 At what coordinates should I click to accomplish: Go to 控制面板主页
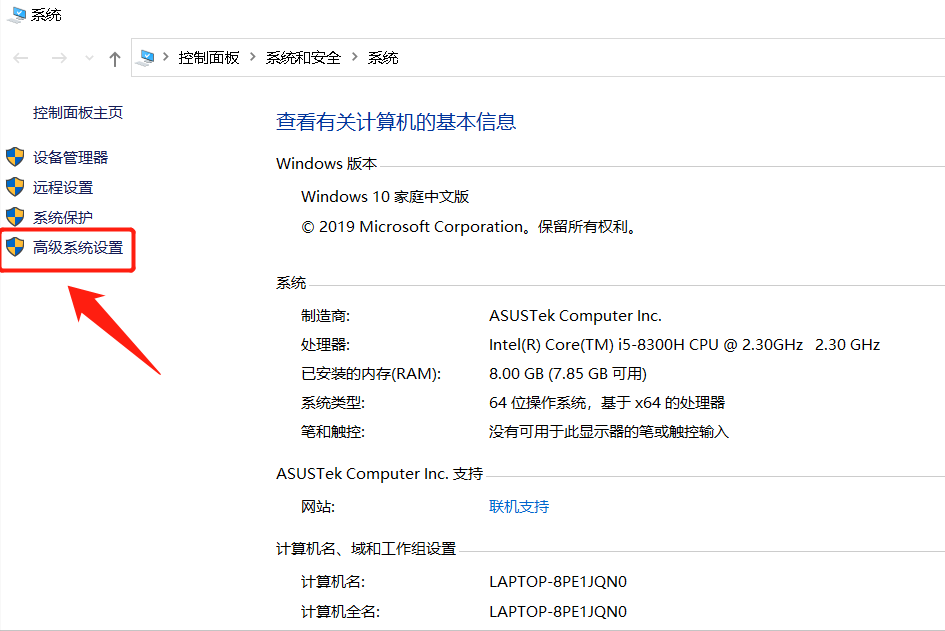coord(78,113)
